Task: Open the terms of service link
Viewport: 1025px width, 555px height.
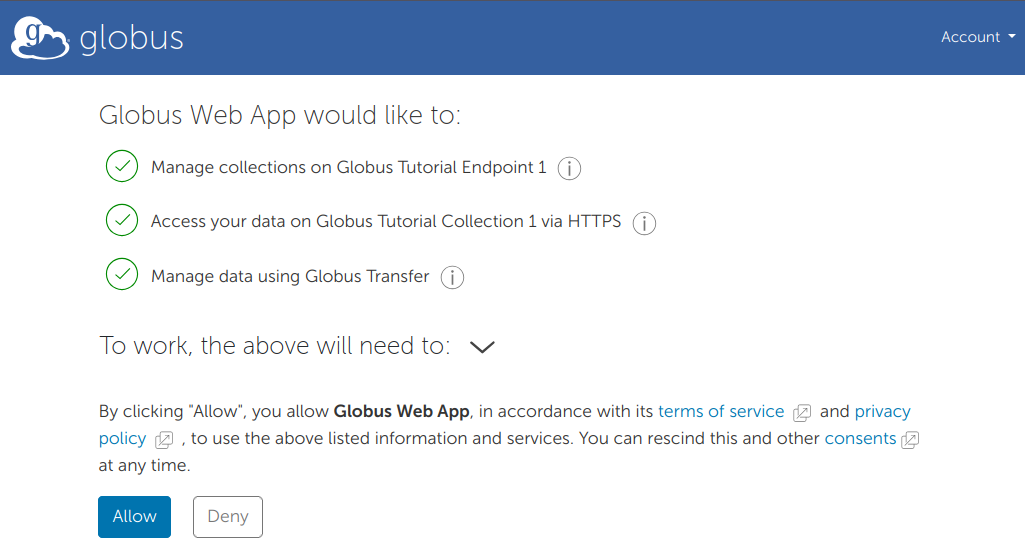Action: coord(721,411)
